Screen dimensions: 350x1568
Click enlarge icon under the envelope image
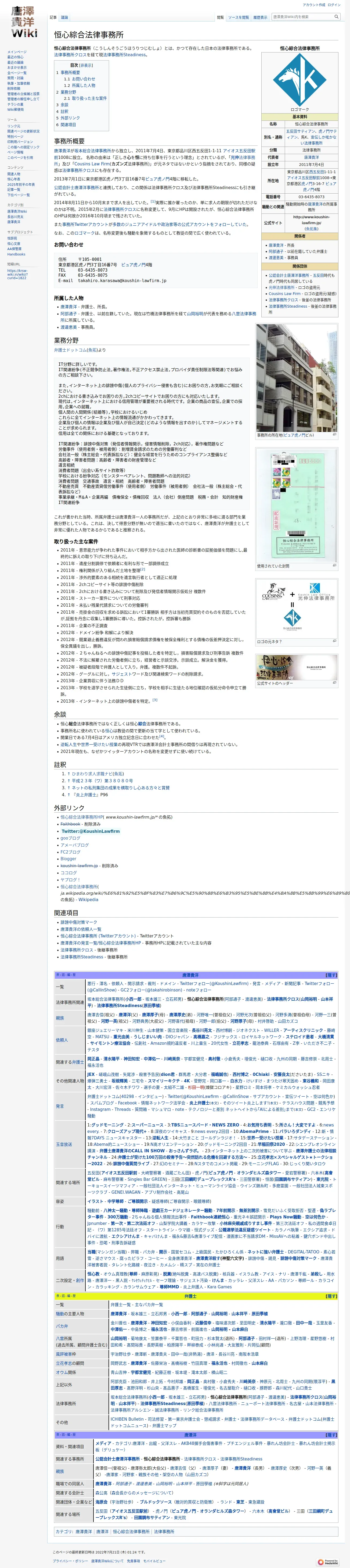pyautogui.click(x=334, y=566)
